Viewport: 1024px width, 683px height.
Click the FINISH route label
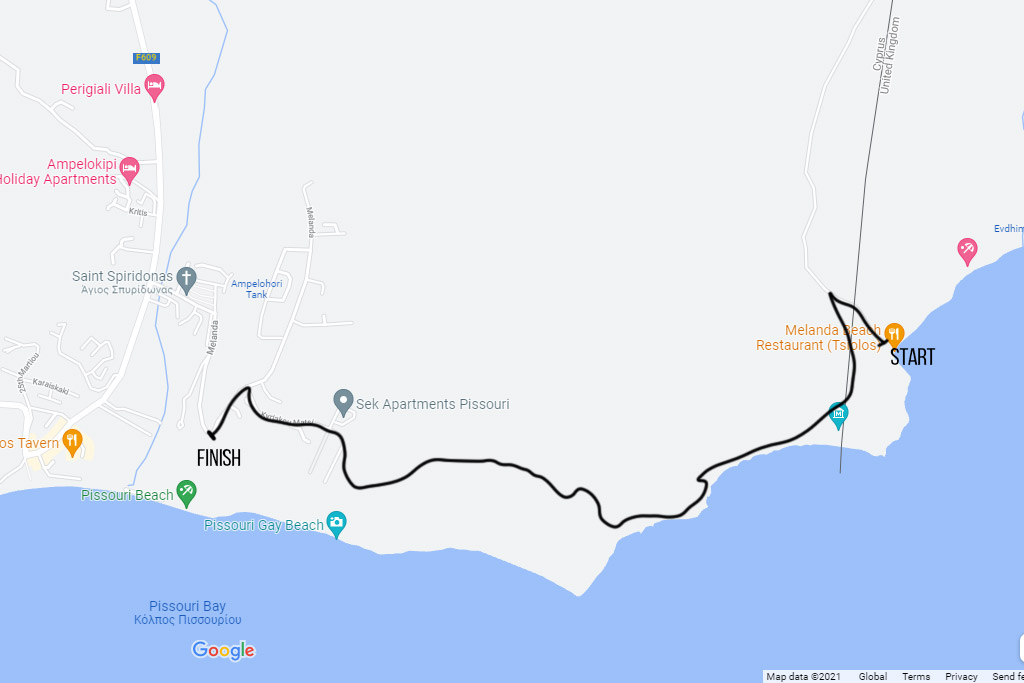(x=219, y=458)
